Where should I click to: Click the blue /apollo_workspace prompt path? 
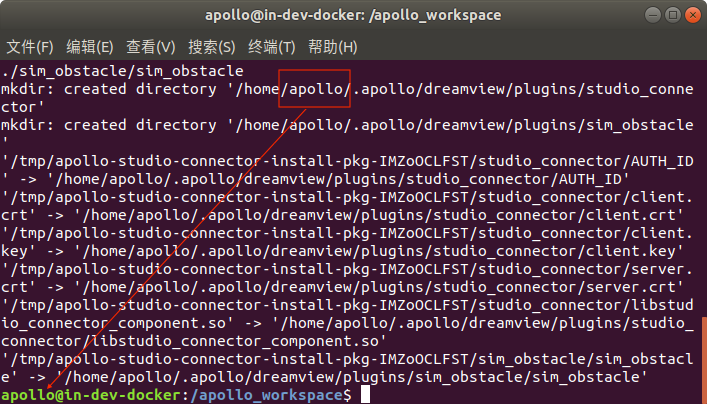point(266,396)
